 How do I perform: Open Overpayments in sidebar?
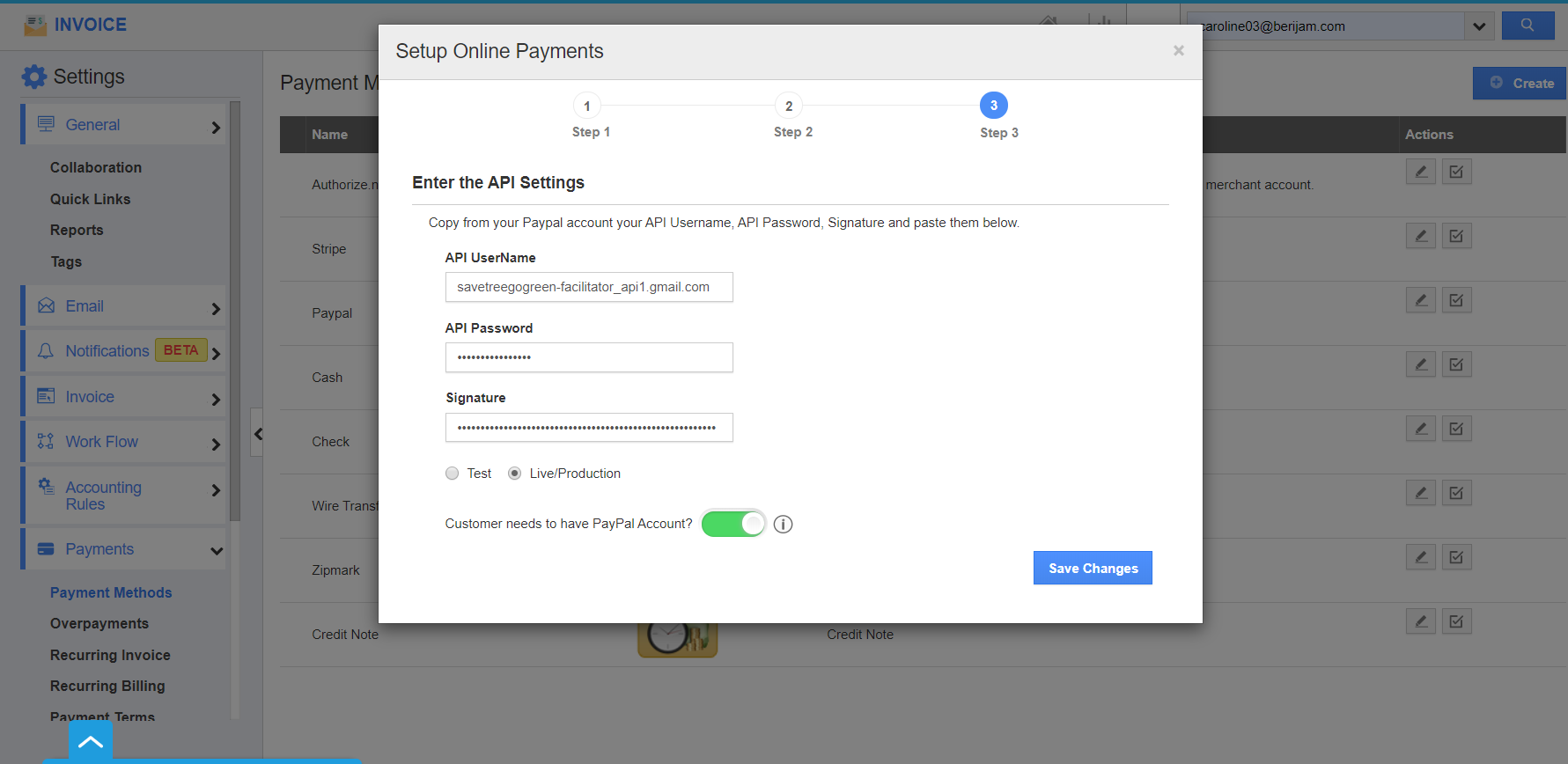point(99,623)
